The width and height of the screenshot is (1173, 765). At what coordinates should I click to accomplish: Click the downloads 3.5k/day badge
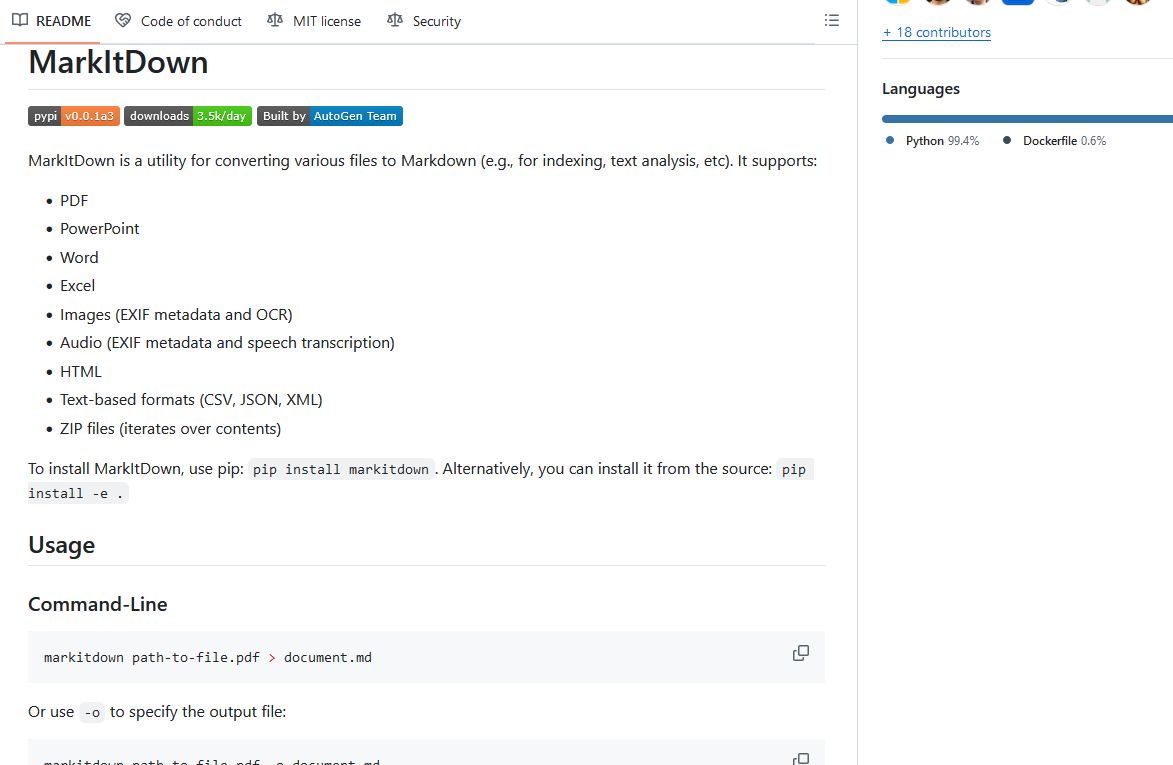tap(188, 116)
